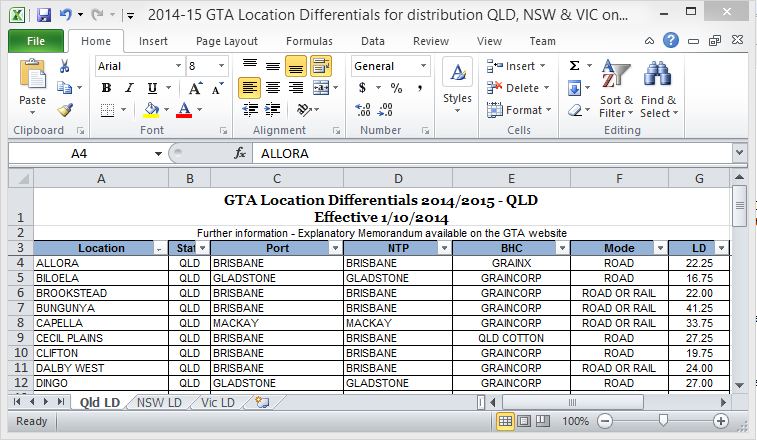Viewport: 757px width, 441px height.
Task: Click the Cut scissors icon
Action: (65, 66)
